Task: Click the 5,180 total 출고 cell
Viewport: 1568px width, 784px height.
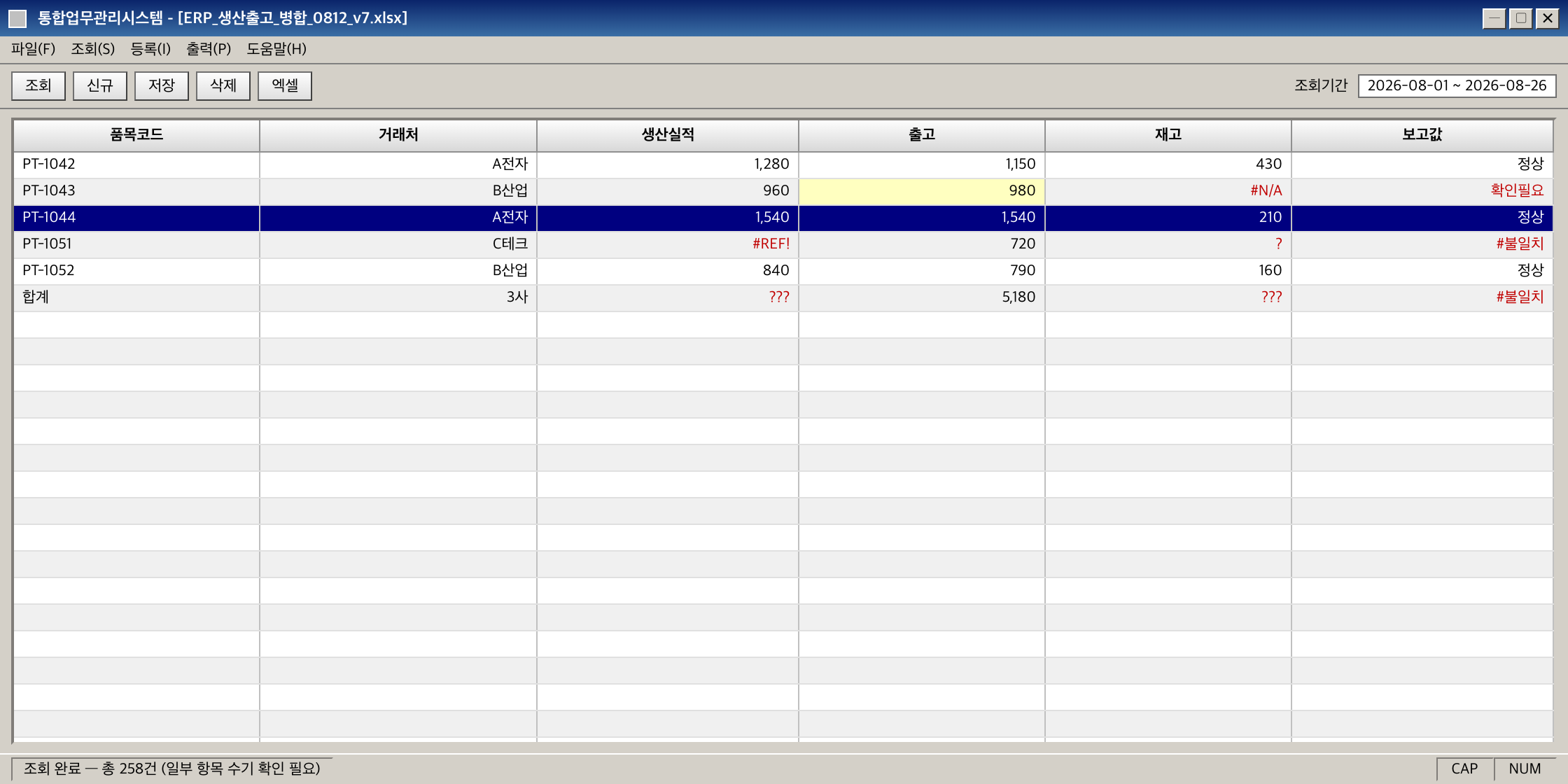Action: [922, 297]
